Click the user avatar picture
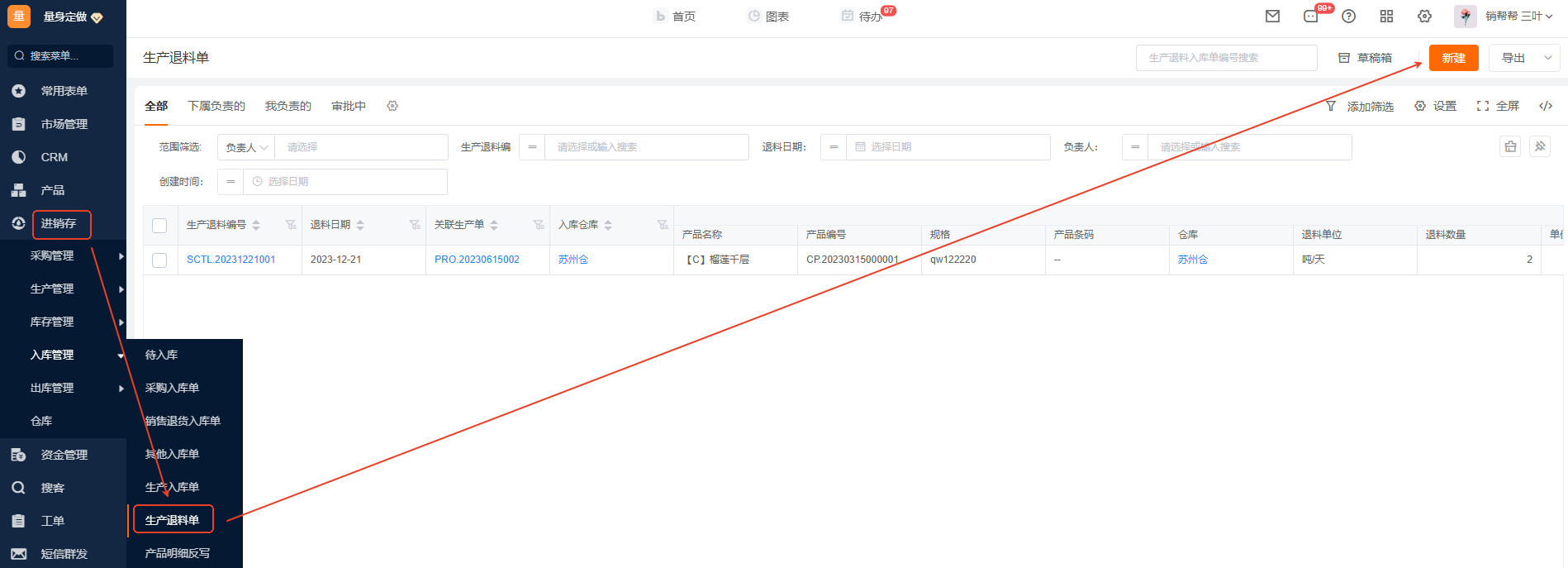Screen dimensions: 1568x568 [x=1466, y=17]
